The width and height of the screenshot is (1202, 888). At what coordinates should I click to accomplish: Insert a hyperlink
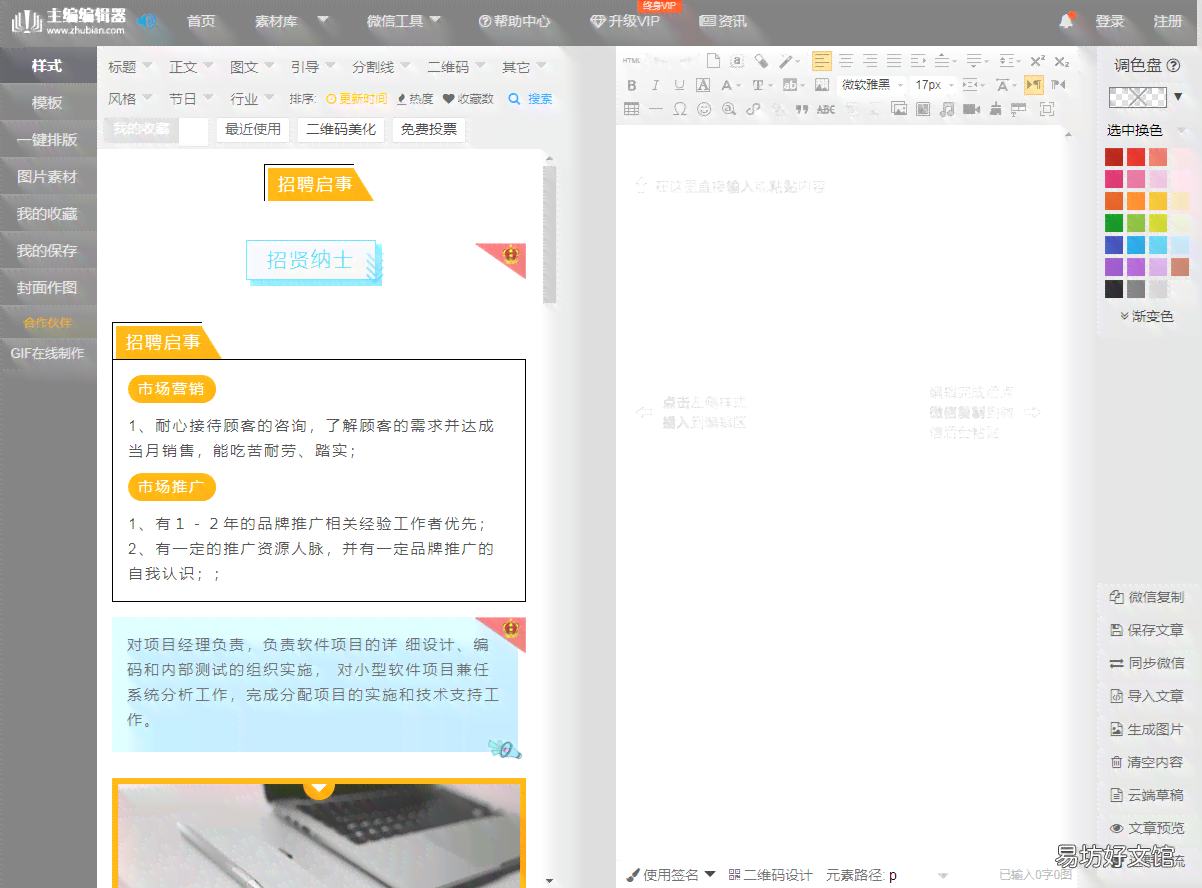(x=753, y=109)
